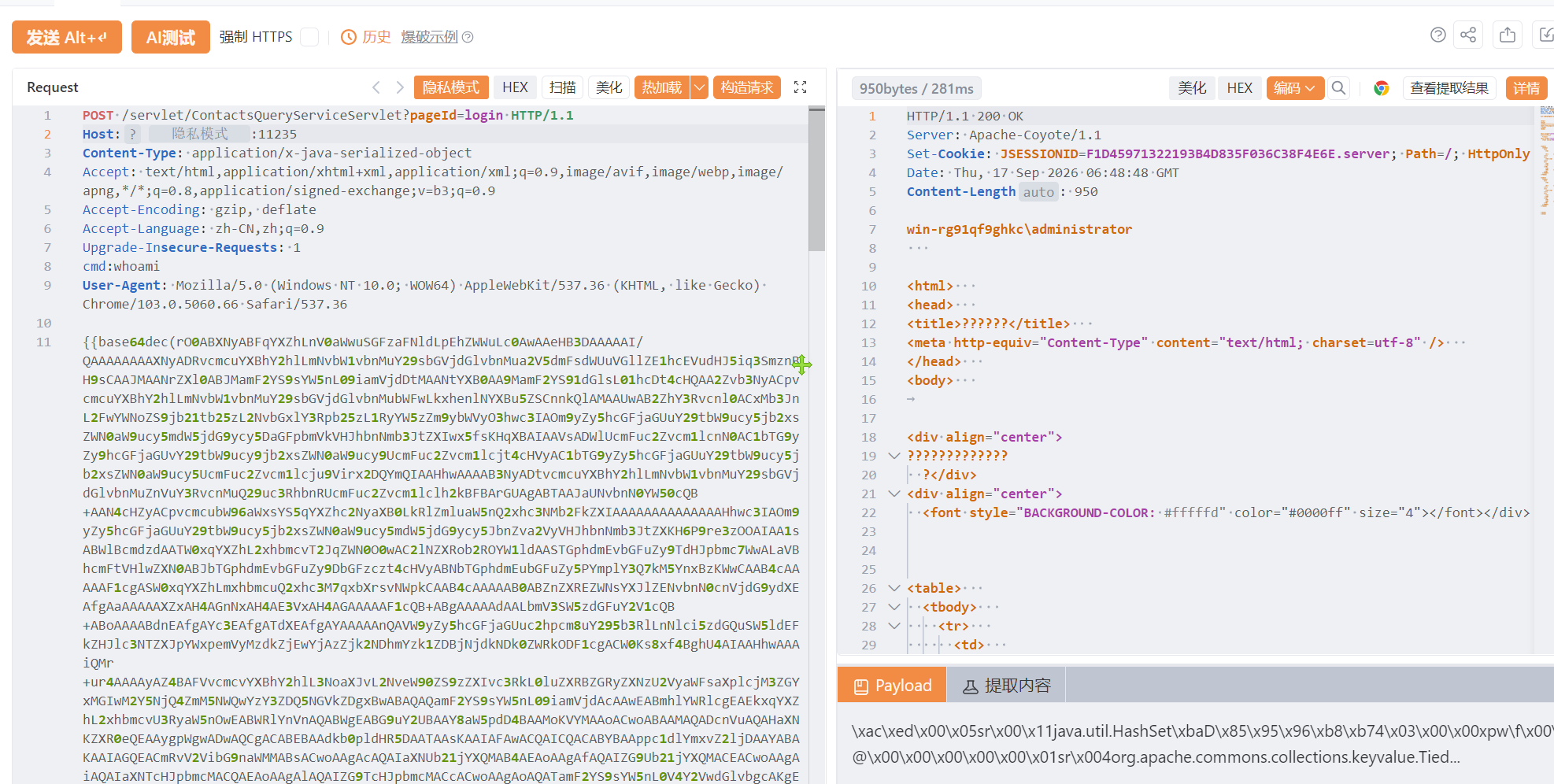Click the share icon in top bar

tap(1468, 35)
